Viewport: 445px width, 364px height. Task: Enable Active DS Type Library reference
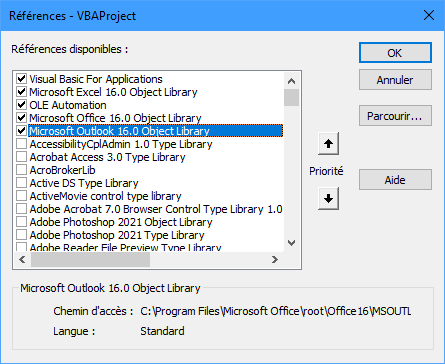[21, 183]
